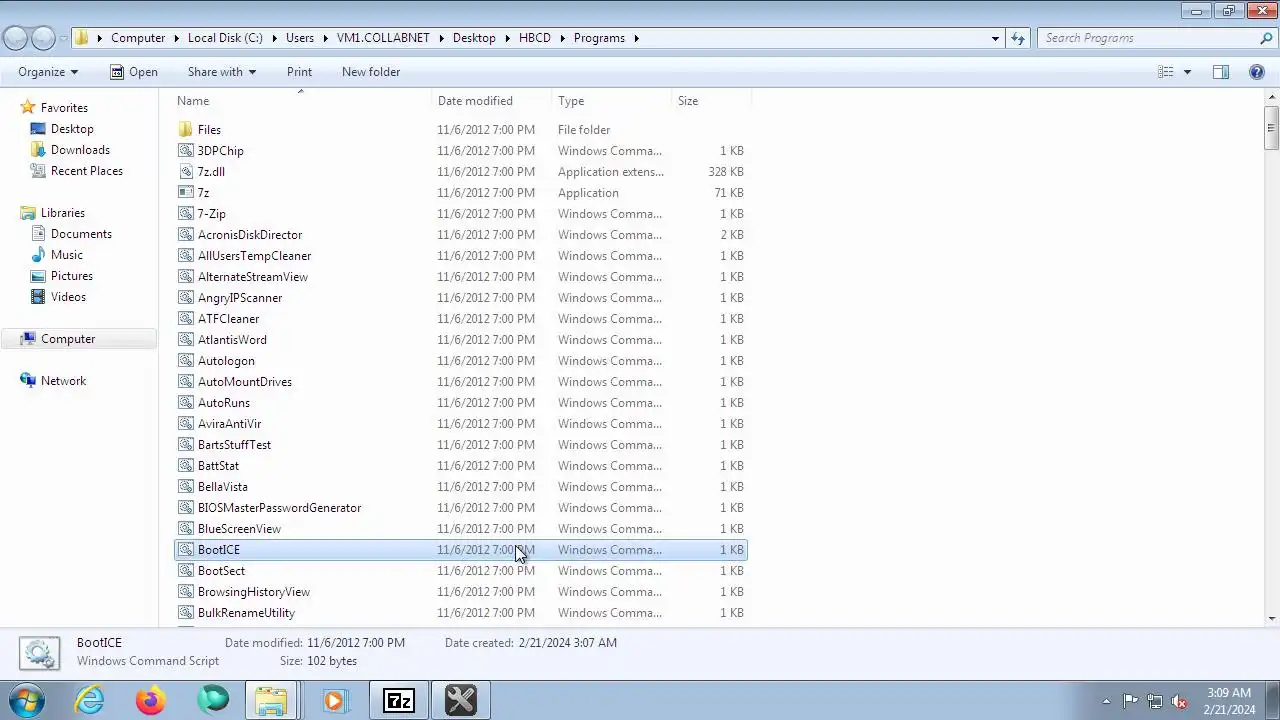Open Downloads in Favorites
Screen dimensions: 1280x720
(x=80, y=150)
